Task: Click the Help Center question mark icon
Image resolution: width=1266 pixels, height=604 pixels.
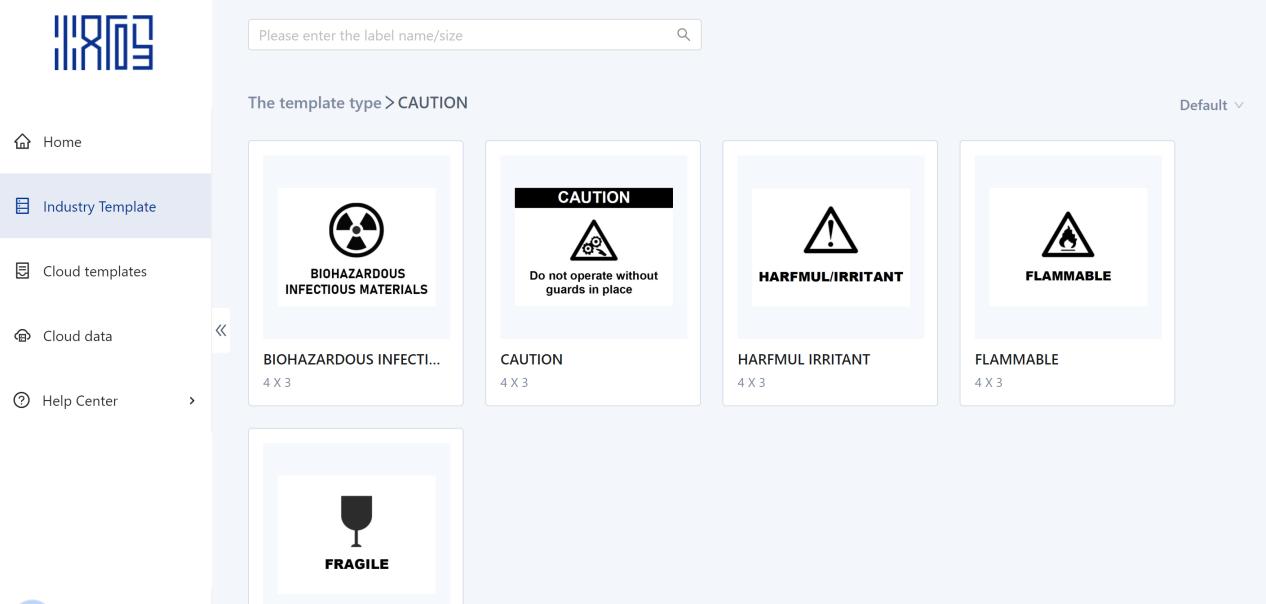Action: [22, 400]
